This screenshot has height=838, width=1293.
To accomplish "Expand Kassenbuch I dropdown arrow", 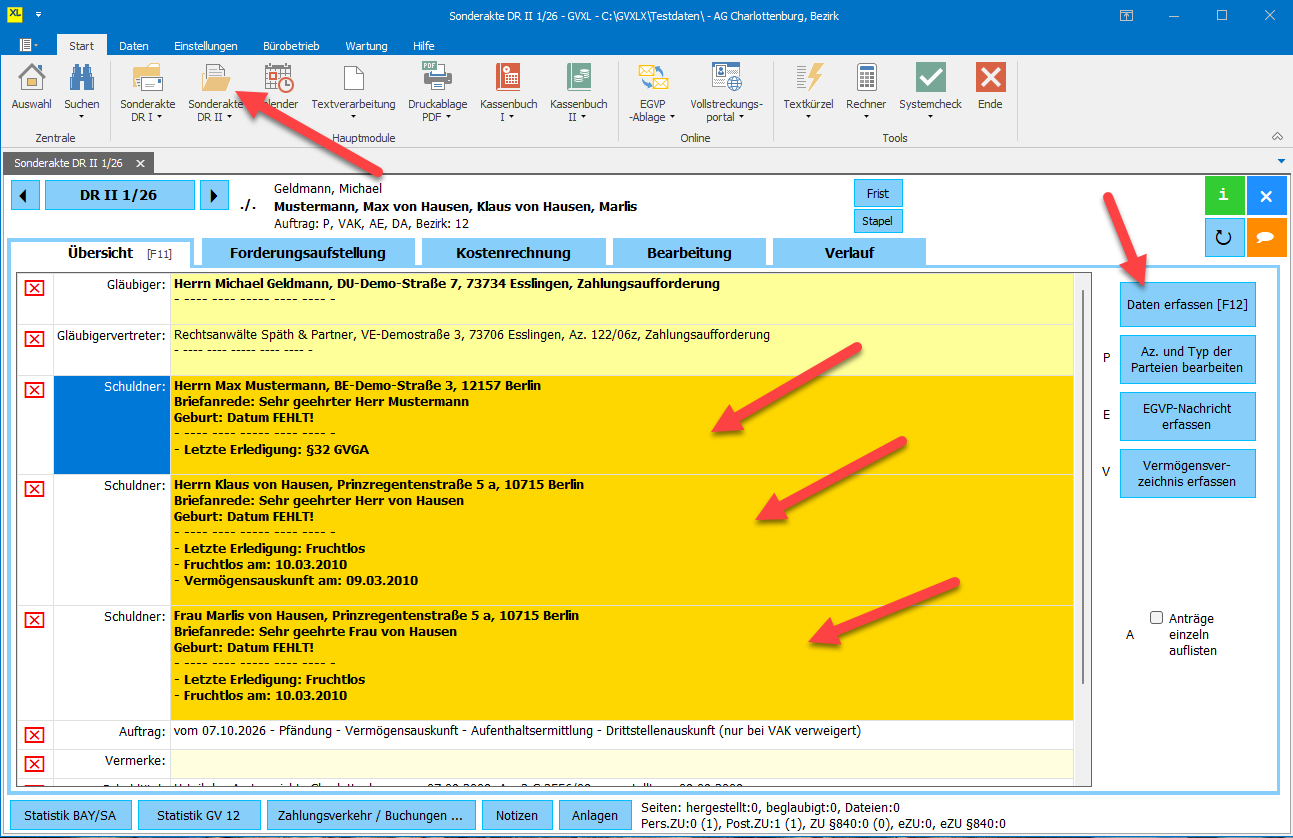I will click(512, 117).
